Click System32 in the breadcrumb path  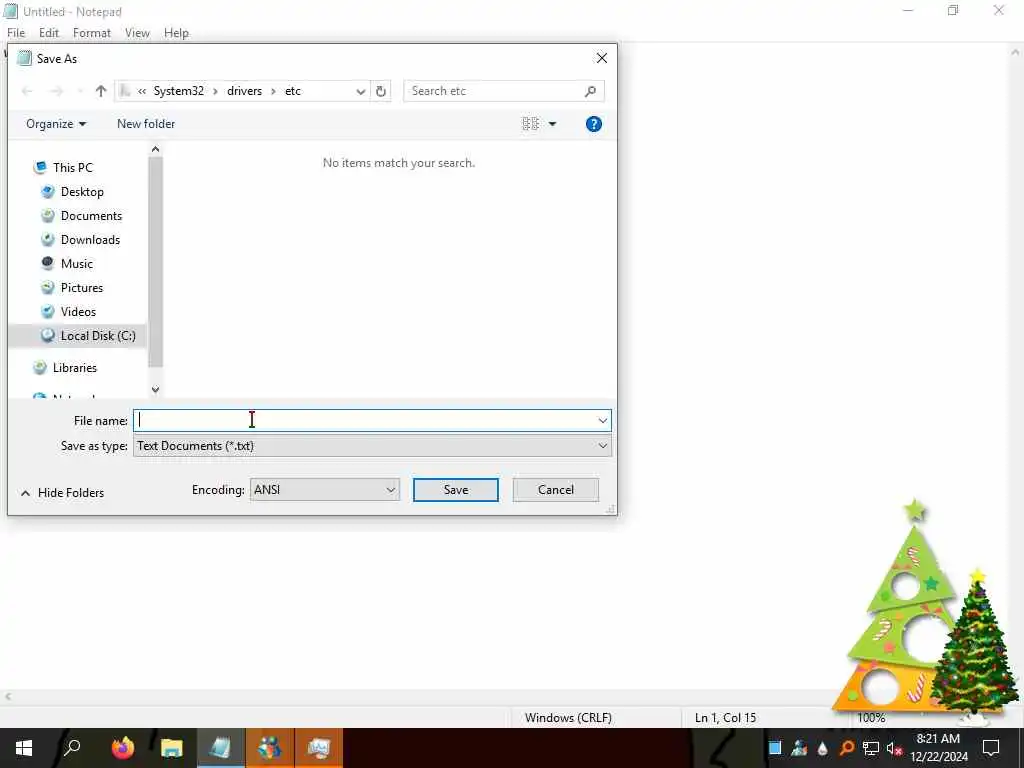pos(178,91)
